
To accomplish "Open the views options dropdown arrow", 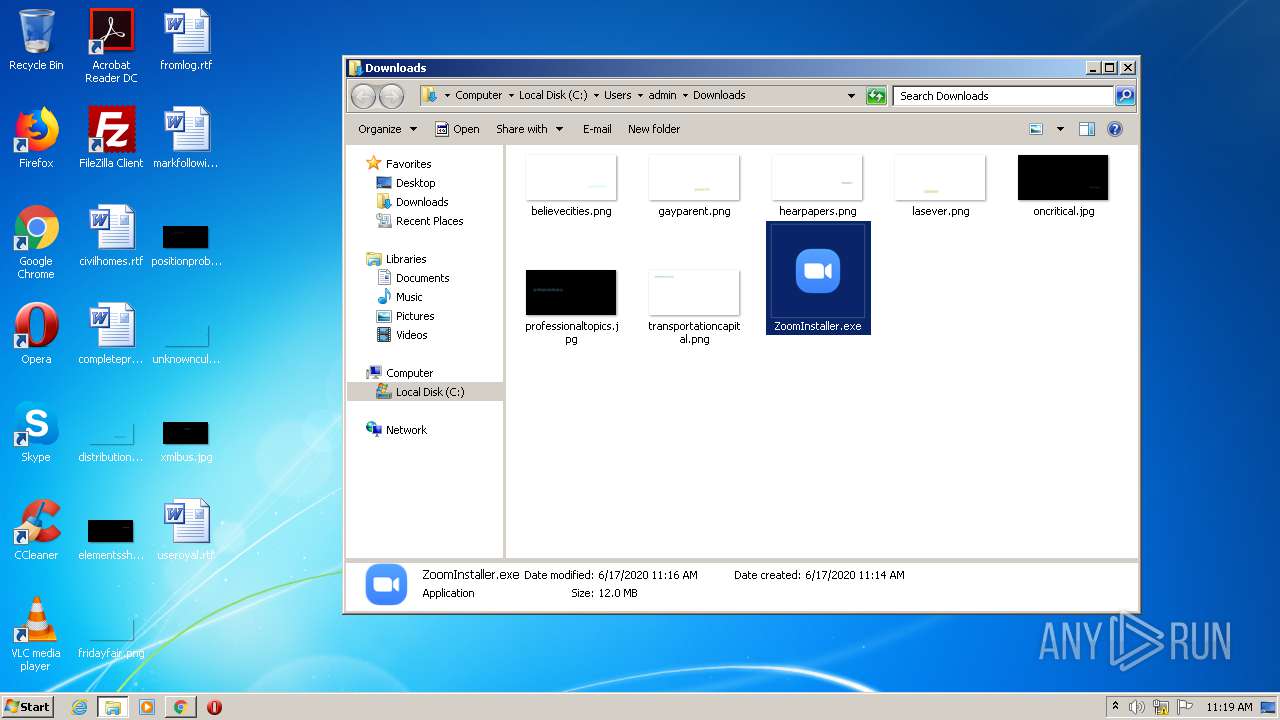I will coord(1060,129).
